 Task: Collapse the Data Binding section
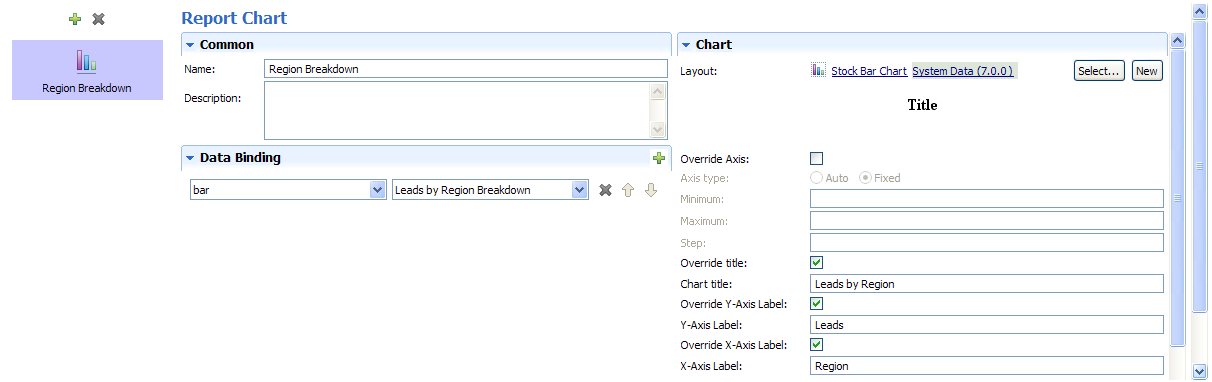tap(189, 158)
